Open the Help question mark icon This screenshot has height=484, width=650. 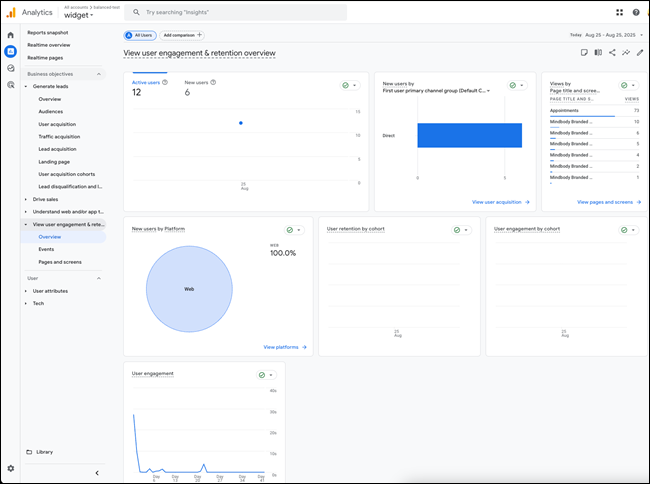(636, 12)
